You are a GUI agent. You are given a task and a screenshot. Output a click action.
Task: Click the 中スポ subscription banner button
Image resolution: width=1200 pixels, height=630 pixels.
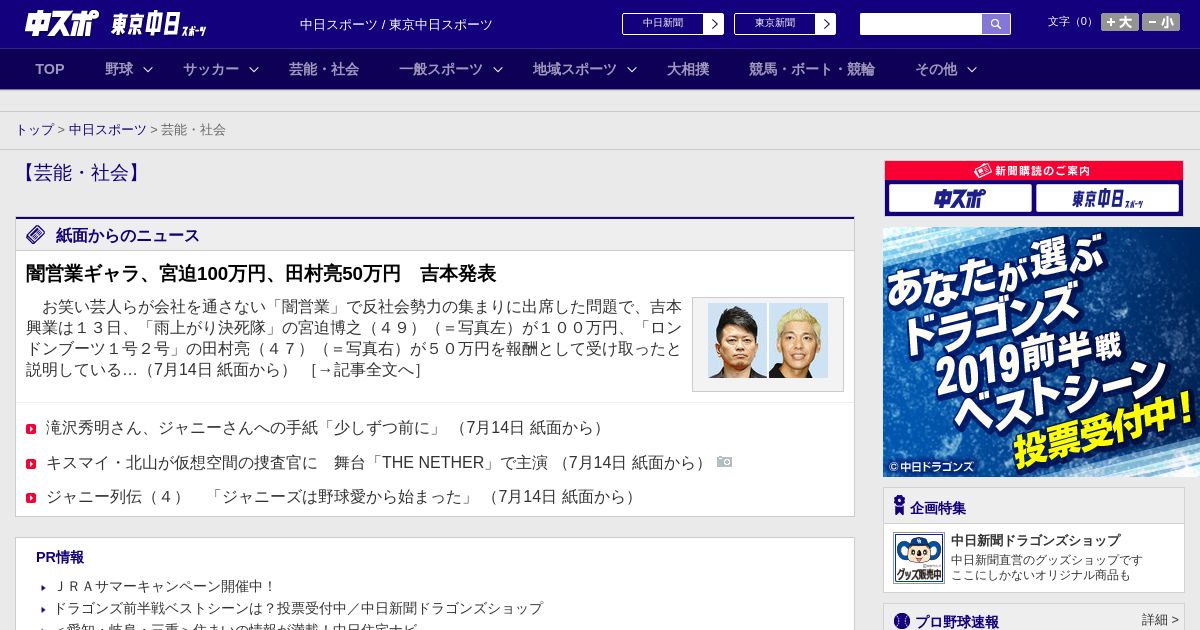960,198
